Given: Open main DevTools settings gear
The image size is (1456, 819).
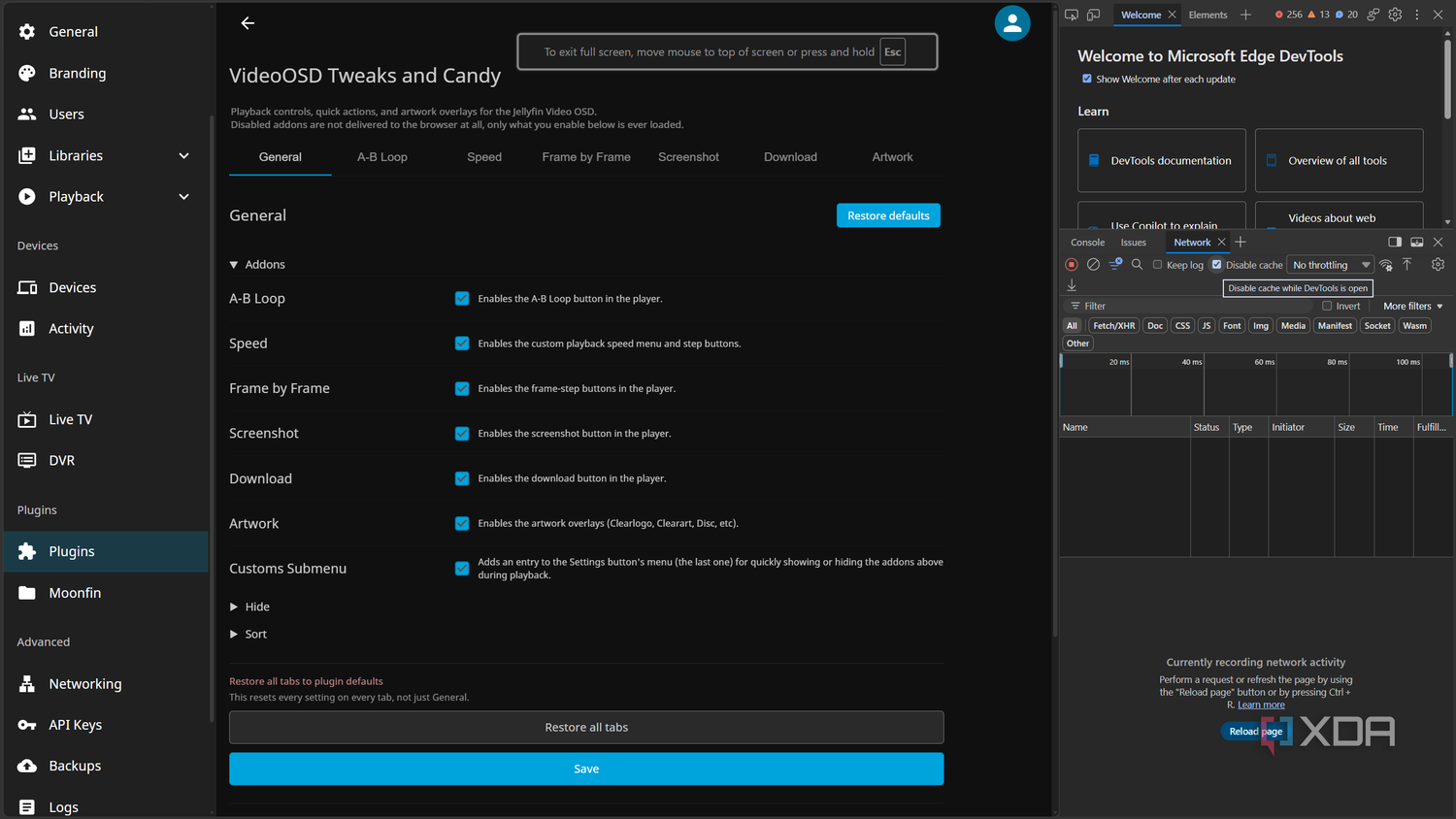Looking at the screenshot, I should click(1395, 15).
